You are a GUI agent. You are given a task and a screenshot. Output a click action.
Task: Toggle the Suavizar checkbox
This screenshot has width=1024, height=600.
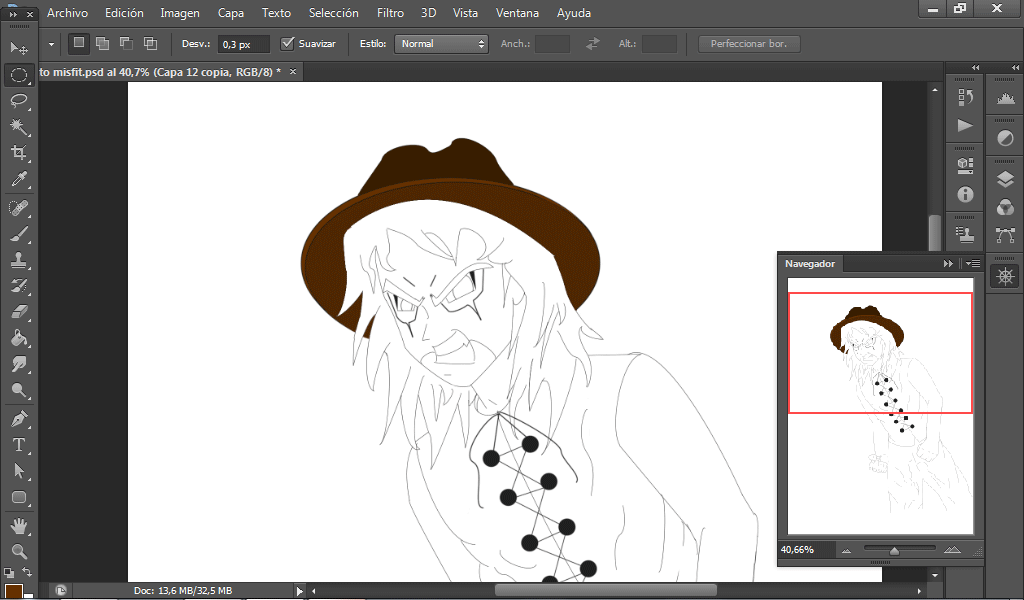pos(289,44)
